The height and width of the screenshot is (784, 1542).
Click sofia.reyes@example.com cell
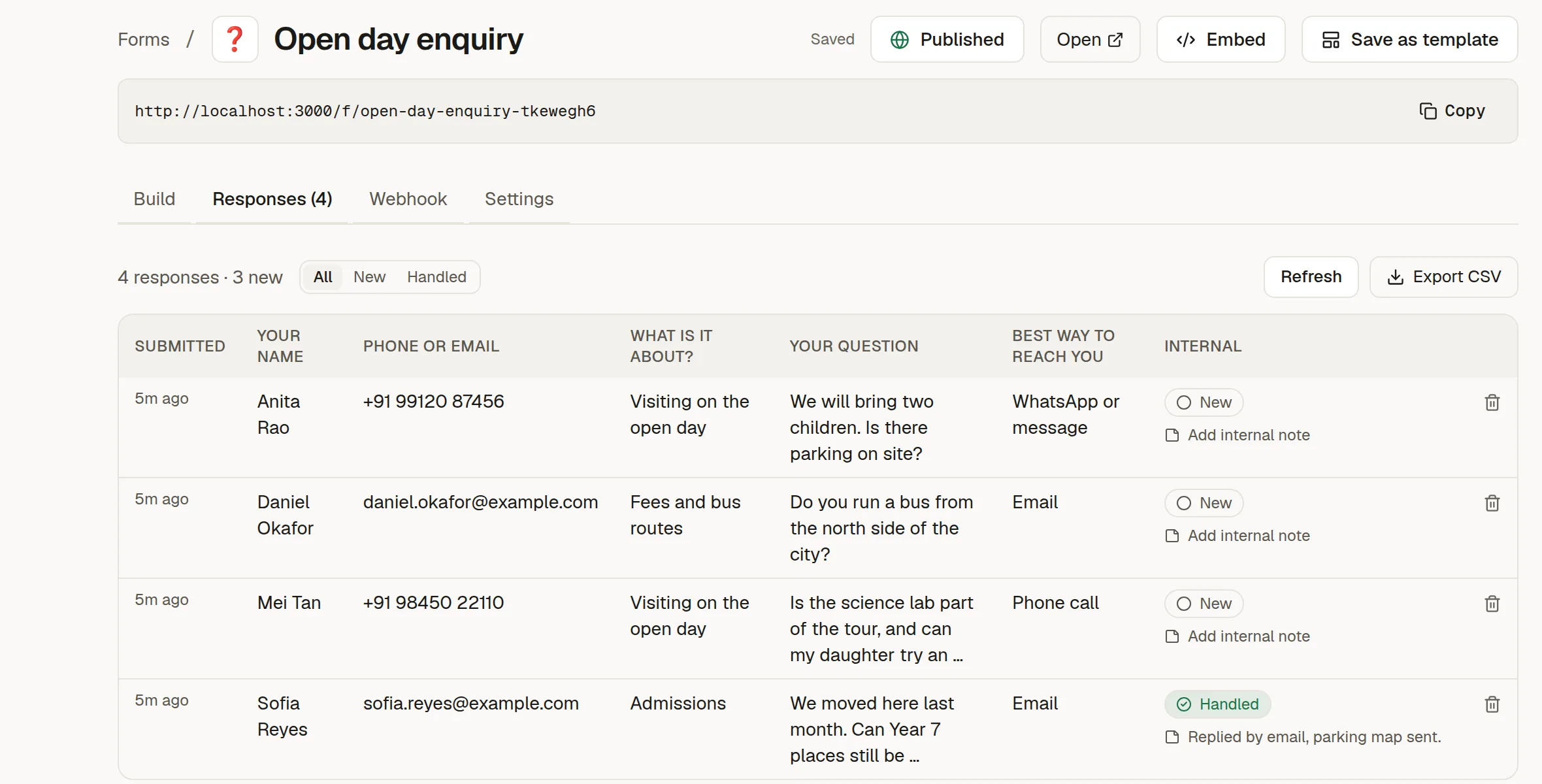tap(471, 703)
